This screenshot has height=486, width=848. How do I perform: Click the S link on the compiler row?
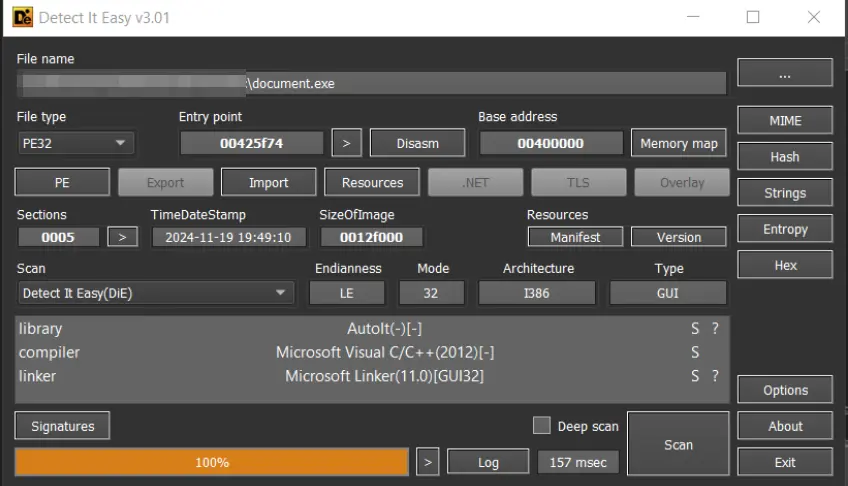[x=695, y=352]
